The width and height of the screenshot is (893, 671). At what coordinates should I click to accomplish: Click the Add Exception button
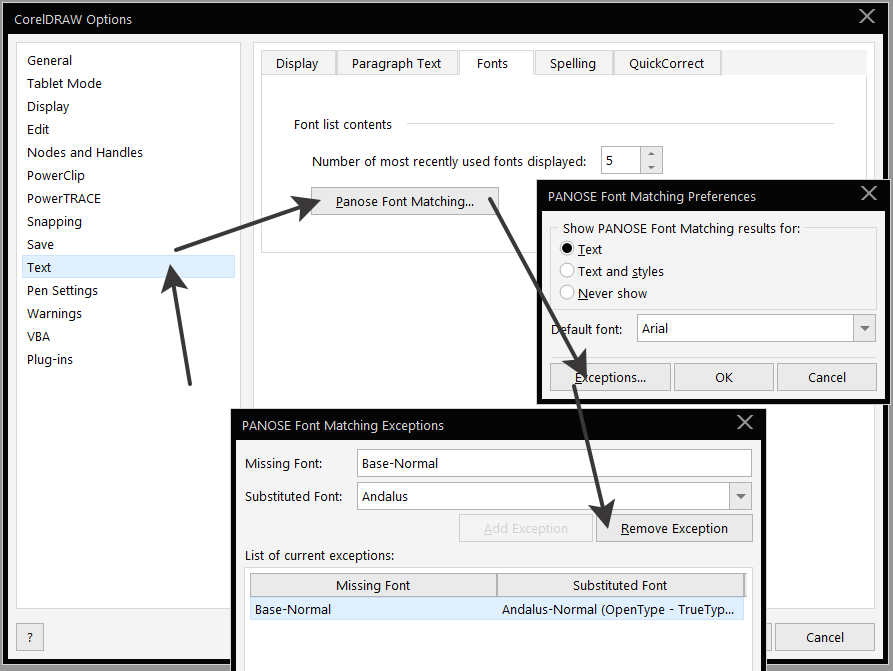pos(526,529)
